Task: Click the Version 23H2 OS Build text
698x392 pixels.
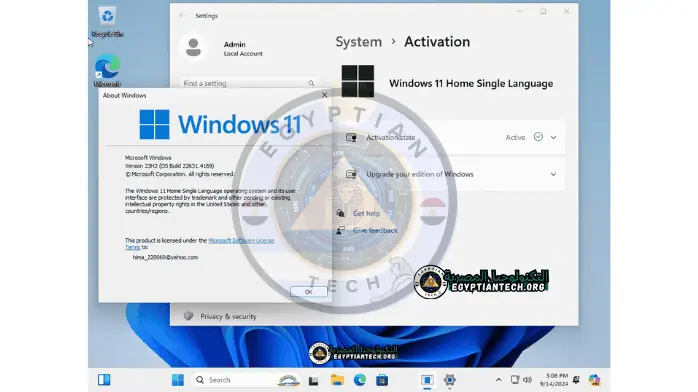Action: pos(169,166)
